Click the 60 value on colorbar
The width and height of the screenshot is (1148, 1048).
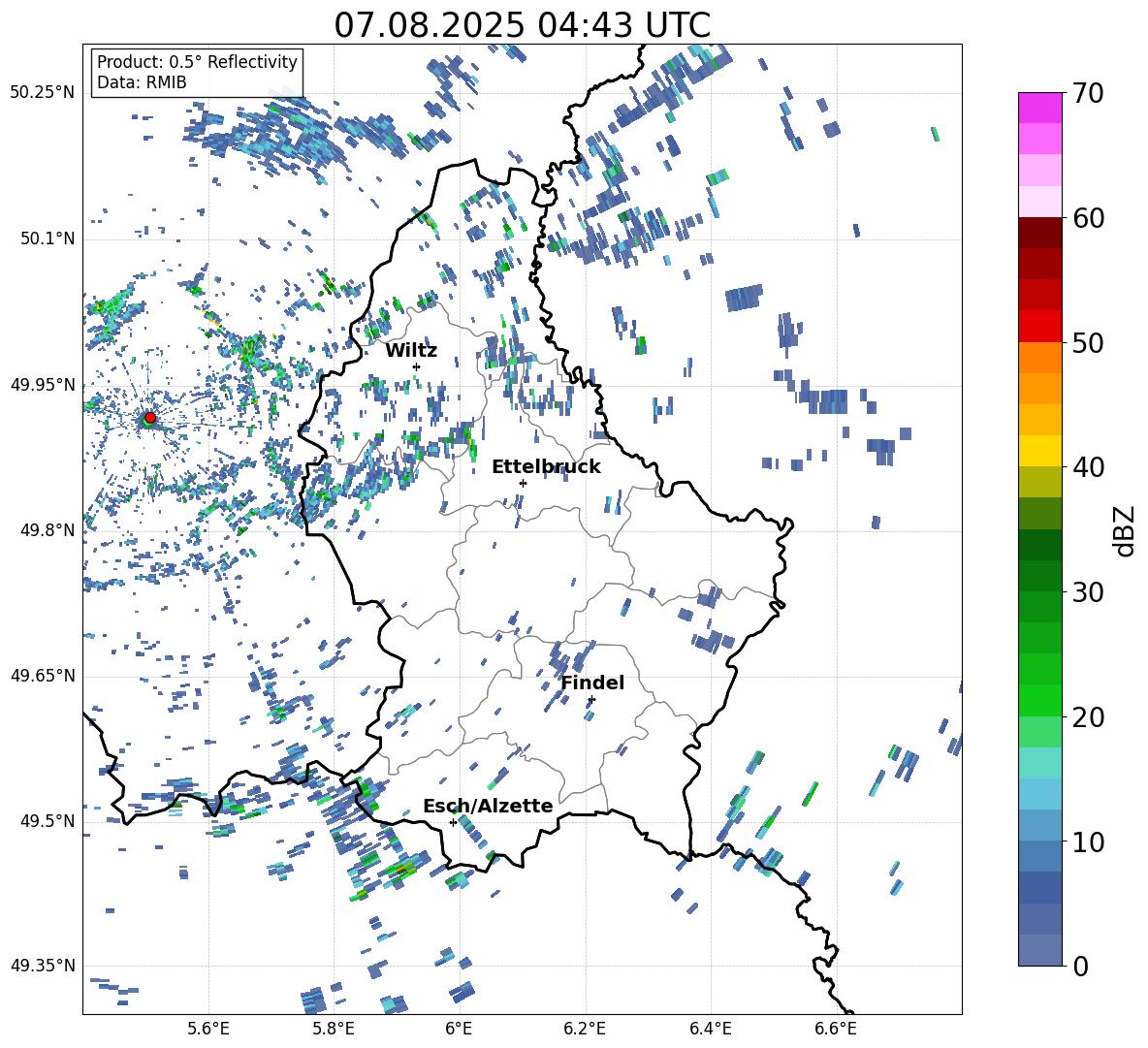pyautogui.click(x=1088, y=218)
